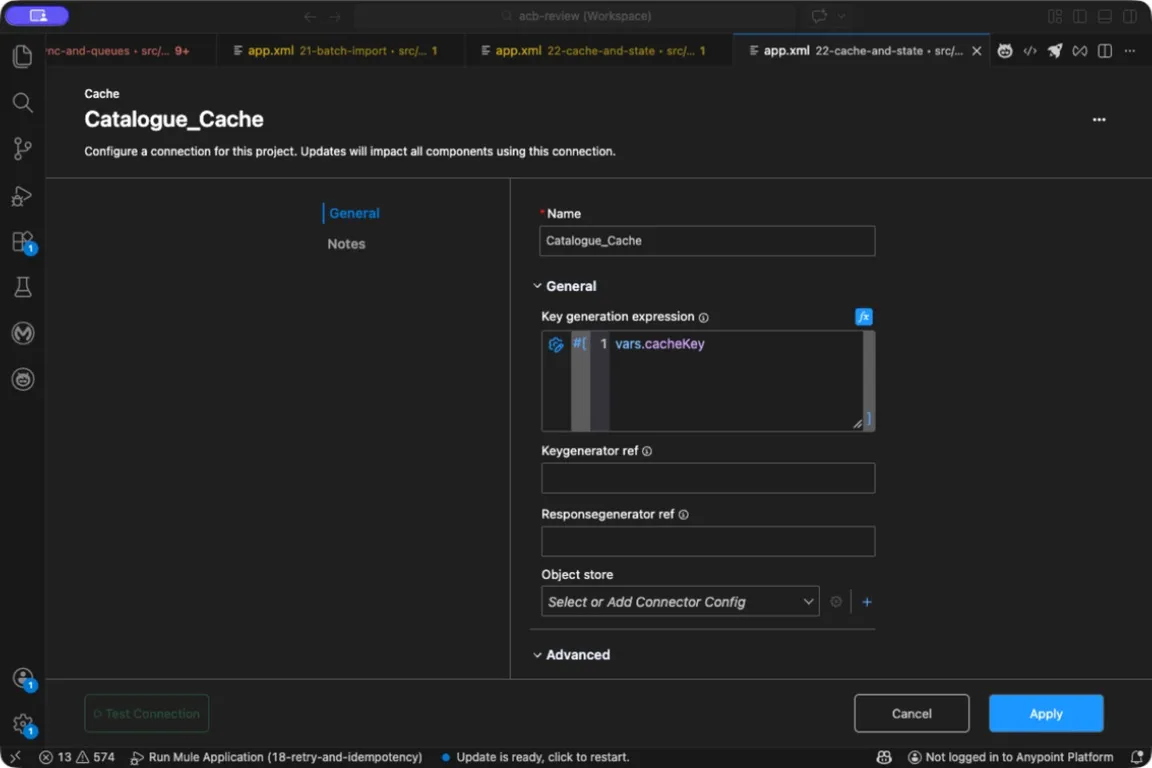Open the Search view in activity bar
Viewport: 1152px width, 768px height.
23,102
